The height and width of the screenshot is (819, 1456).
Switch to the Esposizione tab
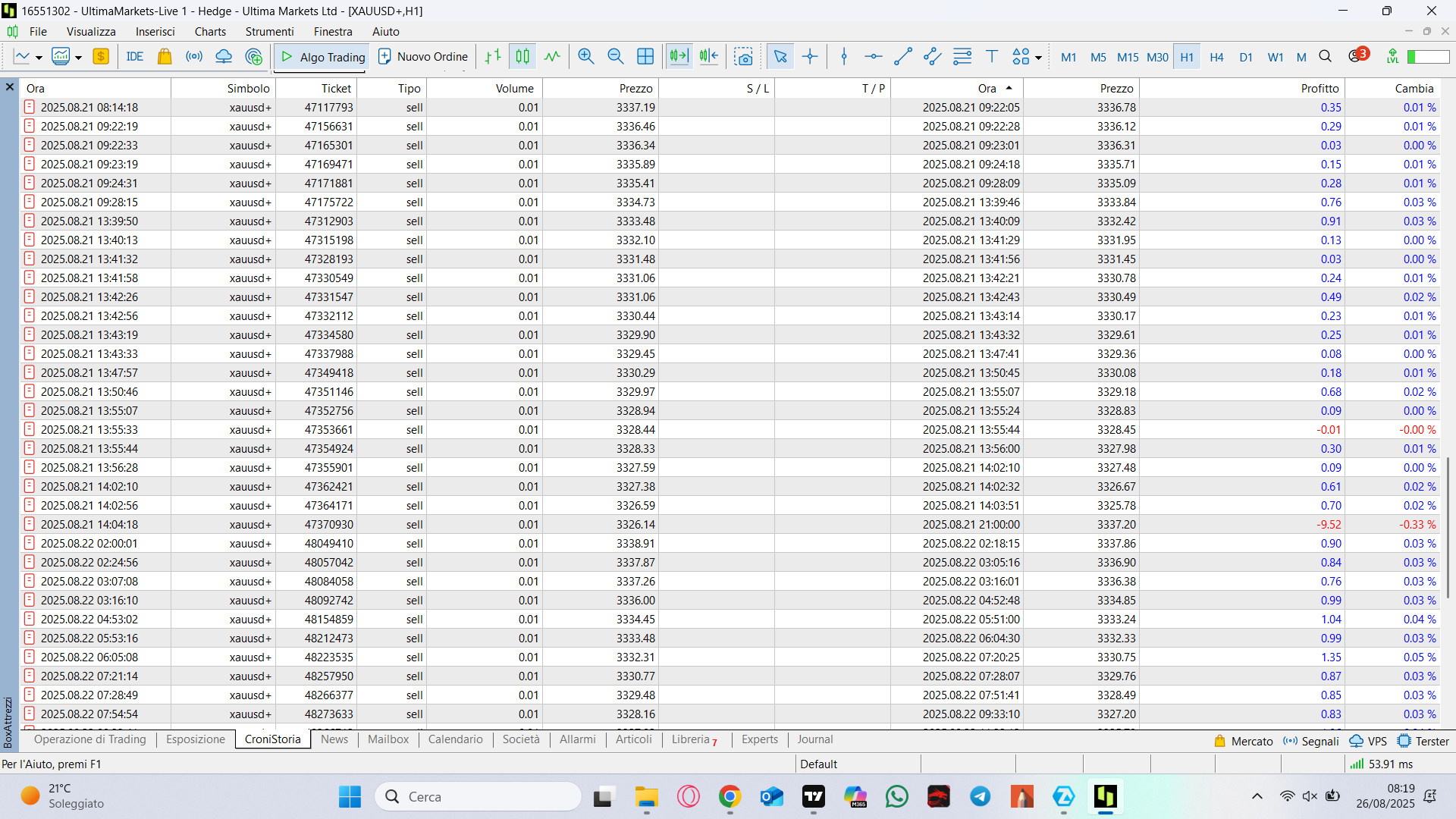(x=195, y=739)
